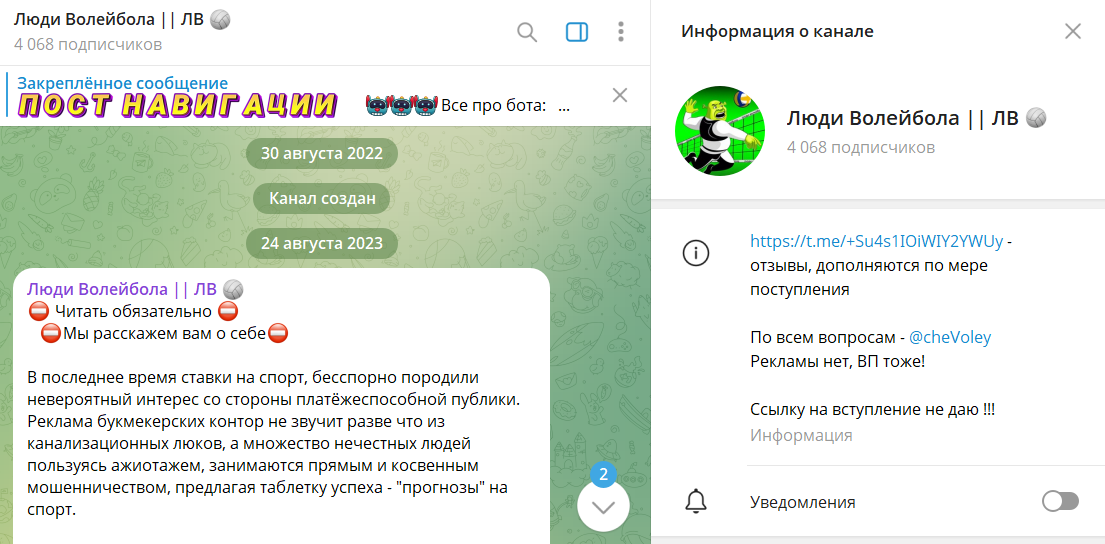
Task: Open the three-dot more options menu
Action: tap(621, 32)
